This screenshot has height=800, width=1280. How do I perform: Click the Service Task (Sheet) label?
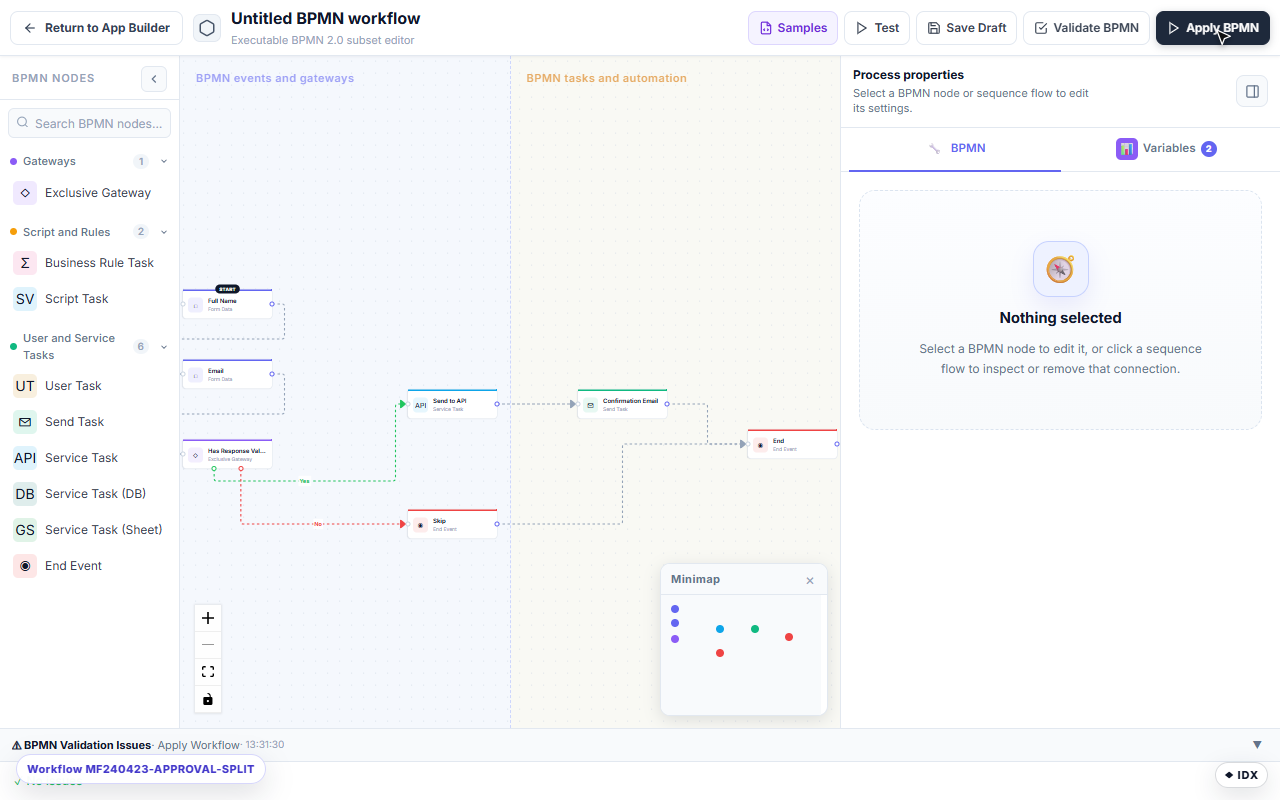point(104,530)
